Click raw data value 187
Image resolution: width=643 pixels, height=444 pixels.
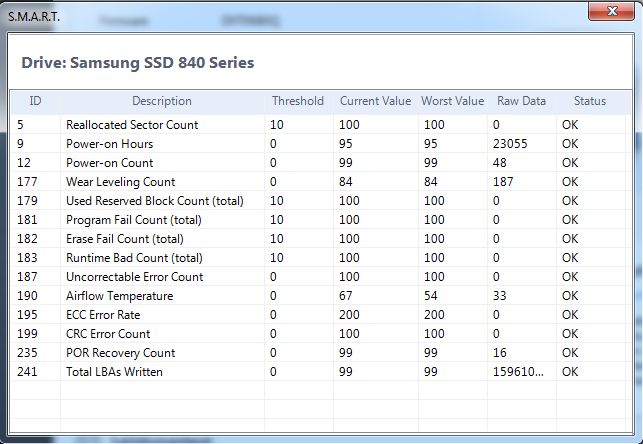[x=503, y=182]
